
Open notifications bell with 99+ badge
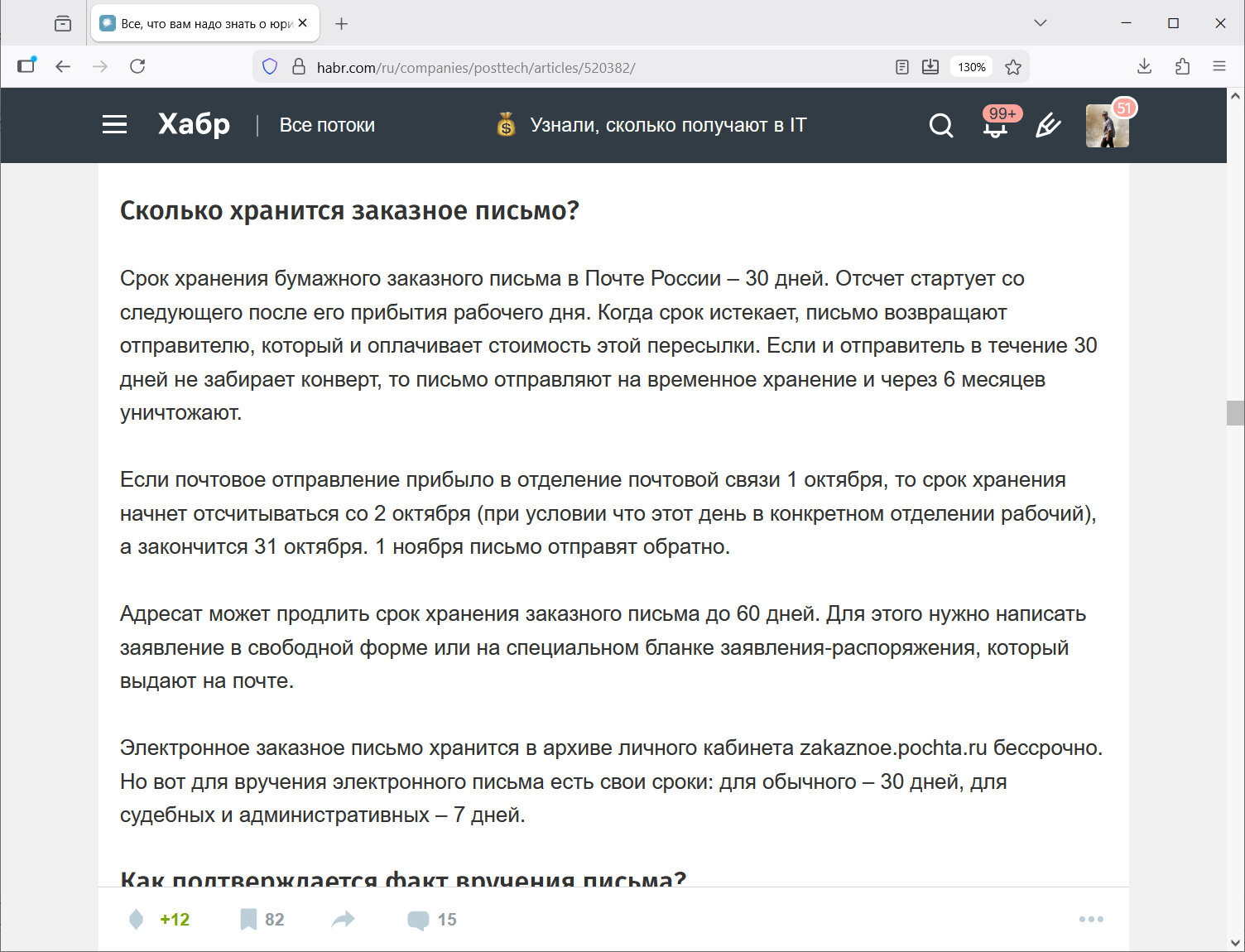point(995,126)
